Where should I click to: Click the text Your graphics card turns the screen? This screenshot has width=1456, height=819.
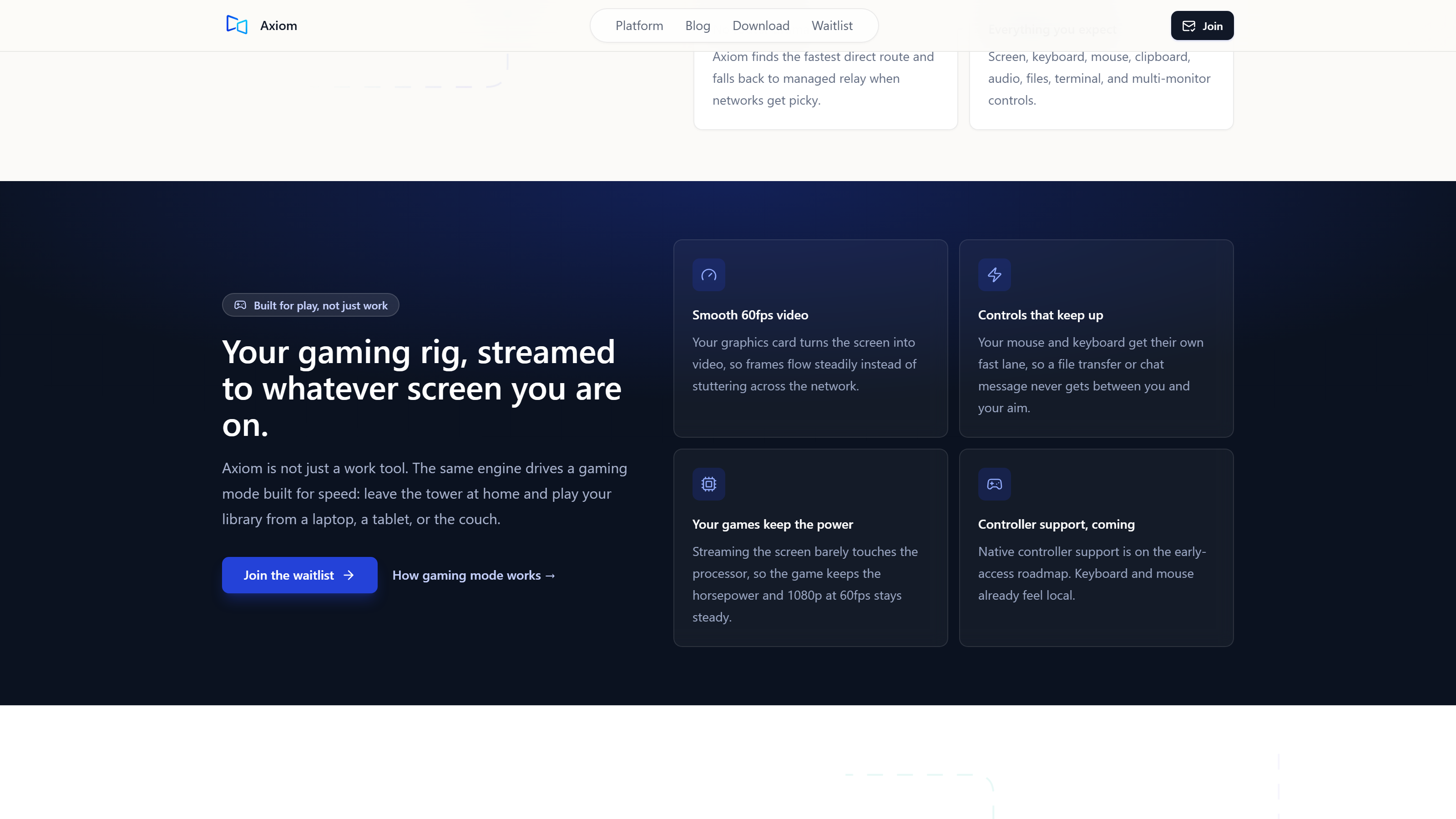[804, 364]
